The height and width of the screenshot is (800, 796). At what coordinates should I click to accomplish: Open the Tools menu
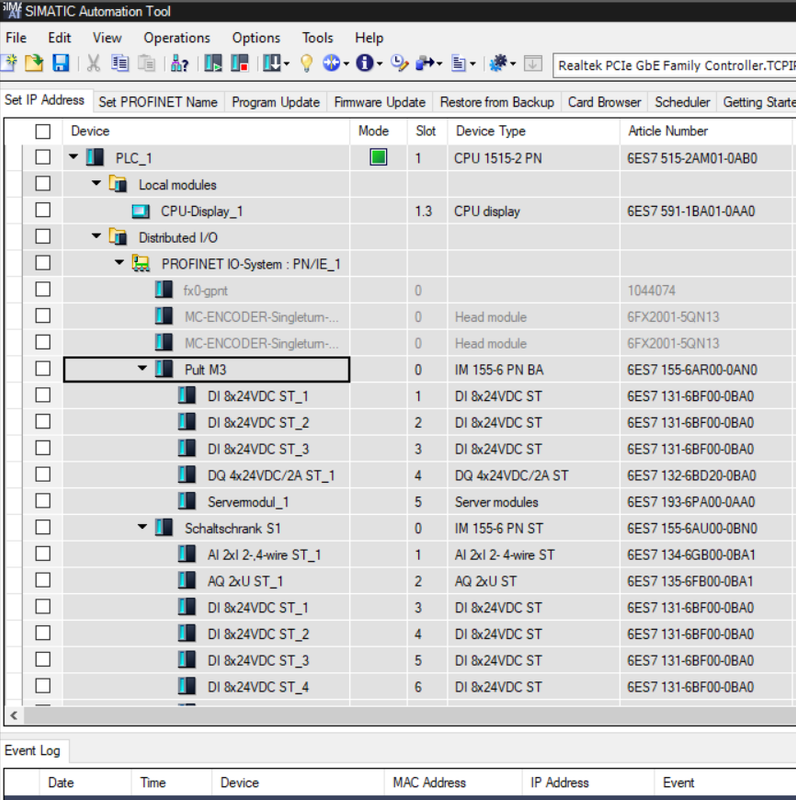(x=317, y=38)
